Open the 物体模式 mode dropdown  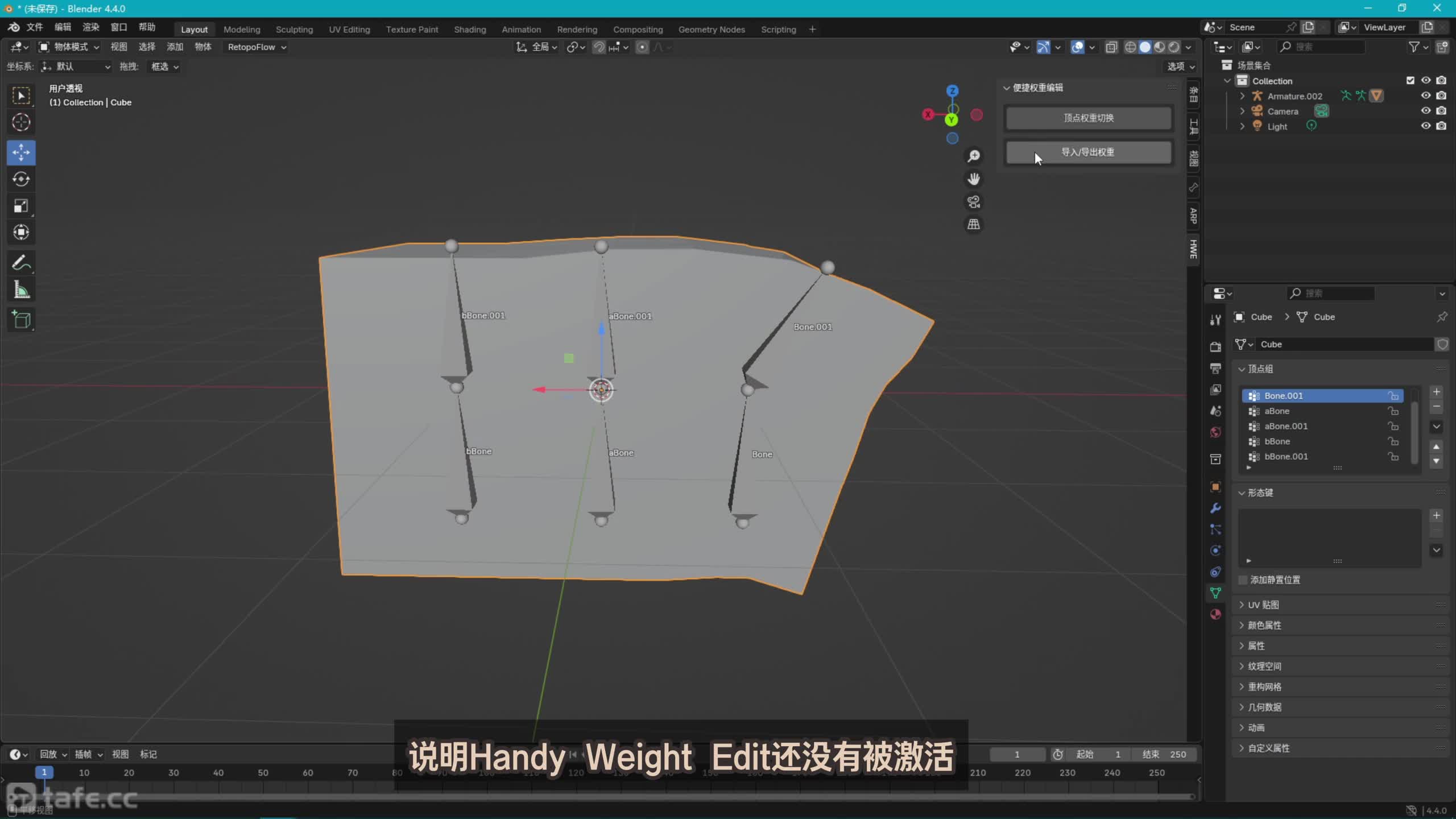pos(69,47)
